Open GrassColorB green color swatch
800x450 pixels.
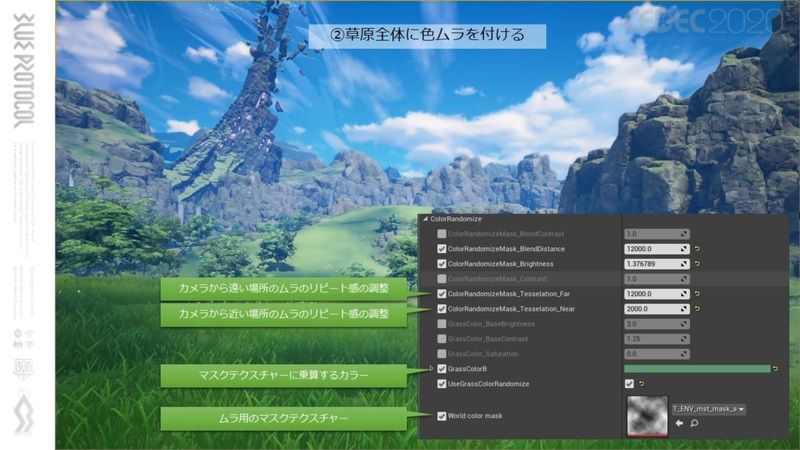click(697, 368)
